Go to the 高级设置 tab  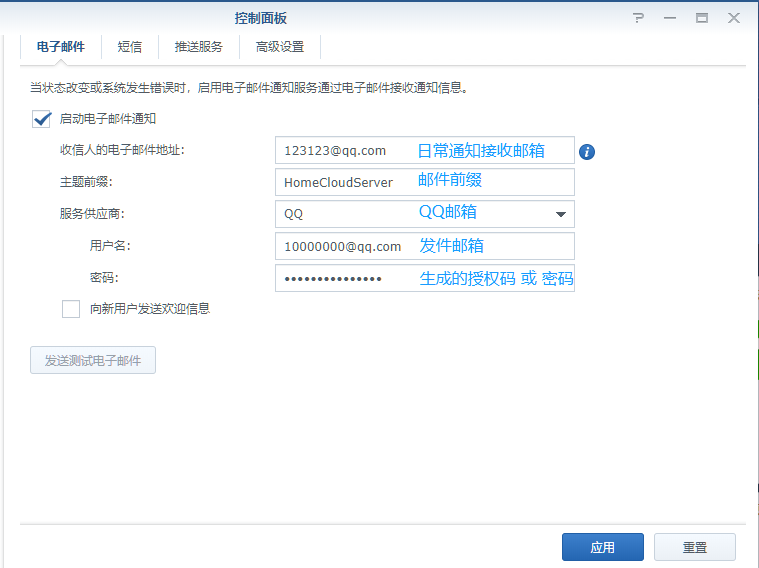(279, 47)
